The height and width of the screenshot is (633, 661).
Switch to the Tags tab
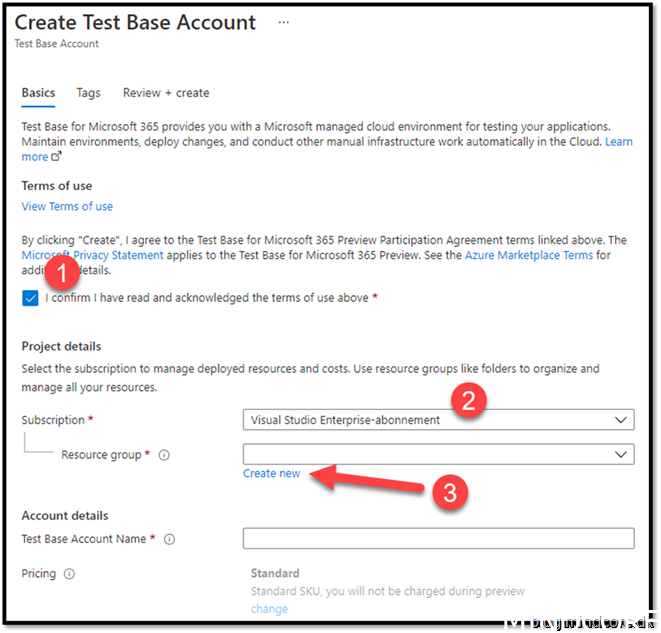click(x=88, y=93)
